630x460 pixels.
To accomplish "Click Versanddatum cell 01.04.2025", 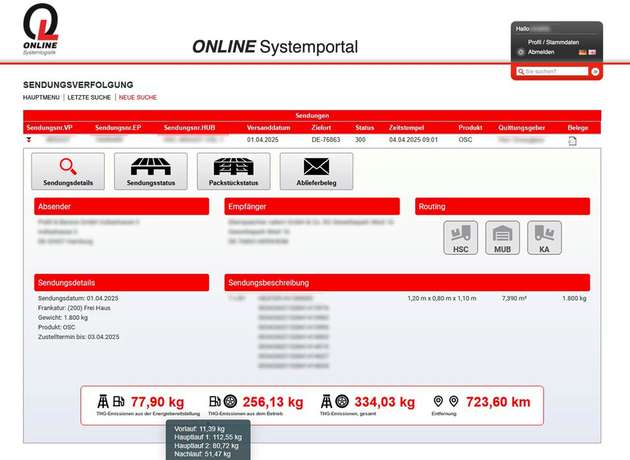I will click(262, 140).
